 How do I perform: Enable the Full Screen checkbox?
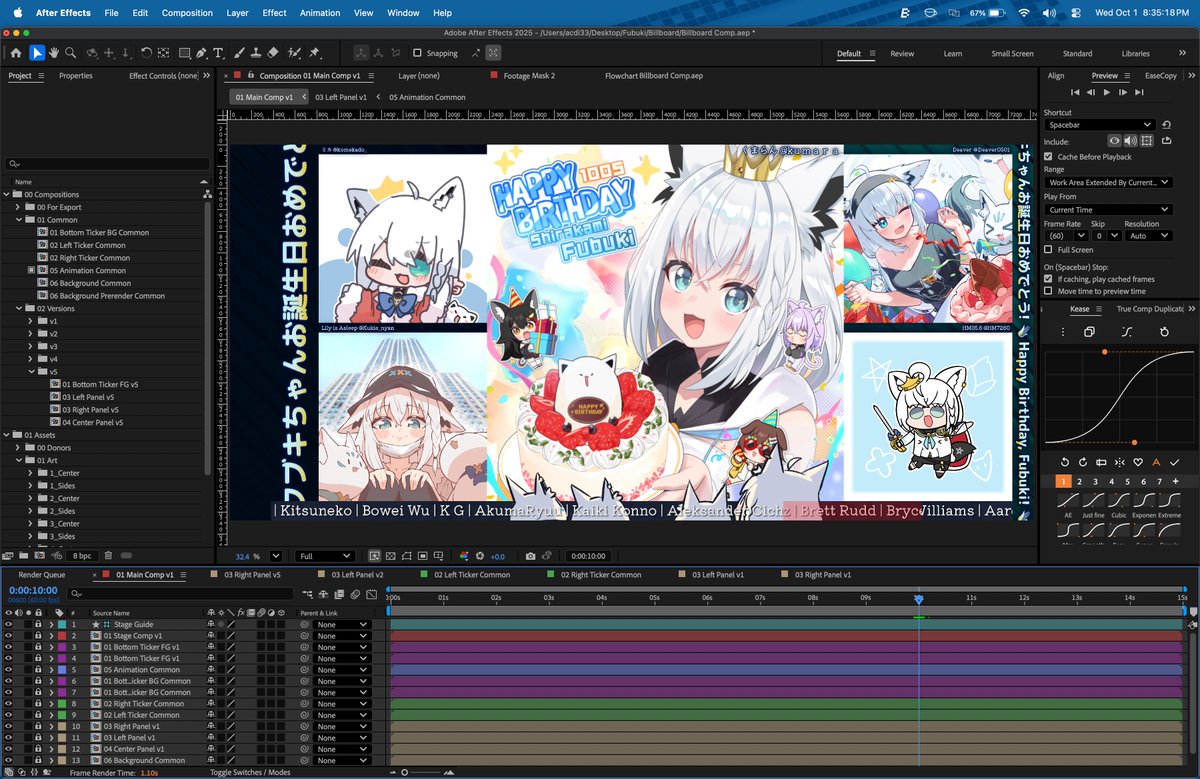coord(1048,249)
